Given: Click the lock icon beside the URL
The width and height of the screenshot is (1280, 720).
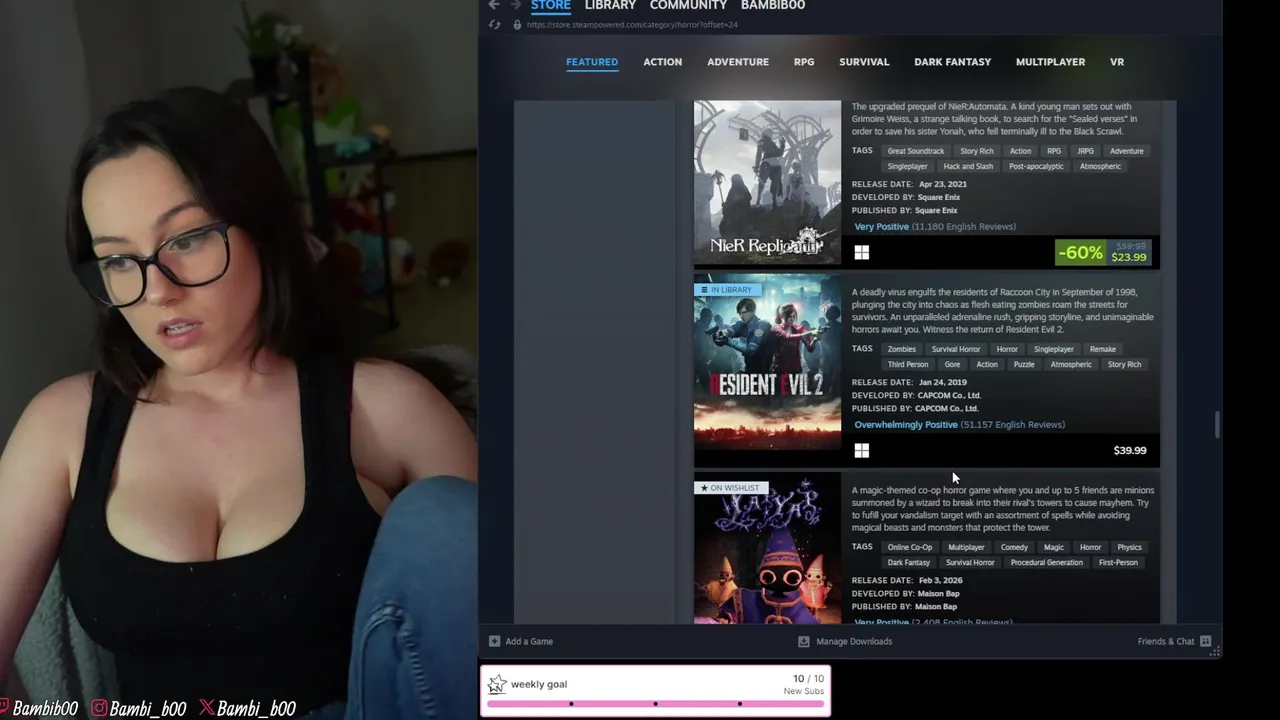Looking at the screenshot, I should tap(517, 24).
